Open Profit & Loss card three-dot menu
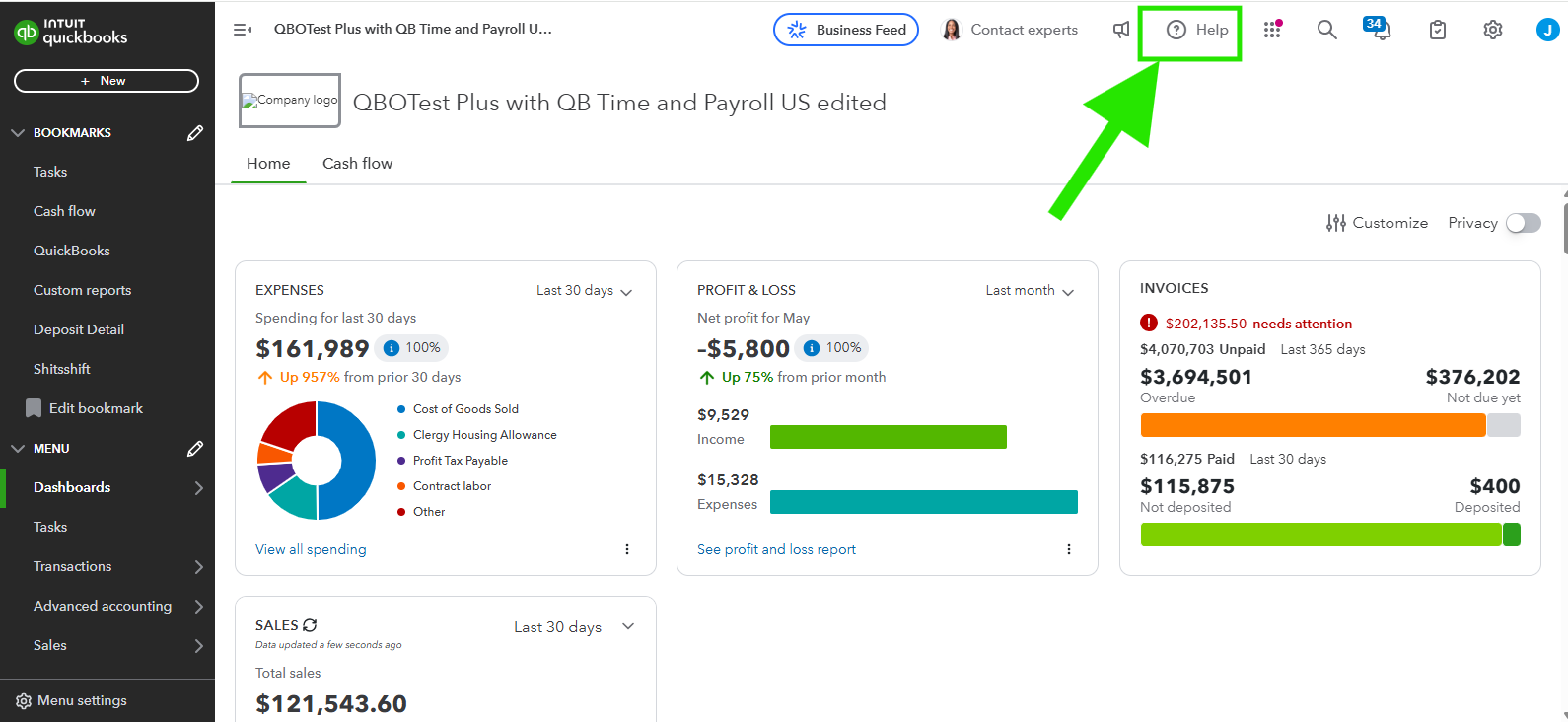This screenshot has width=1568, height=722. [1069, 549]
